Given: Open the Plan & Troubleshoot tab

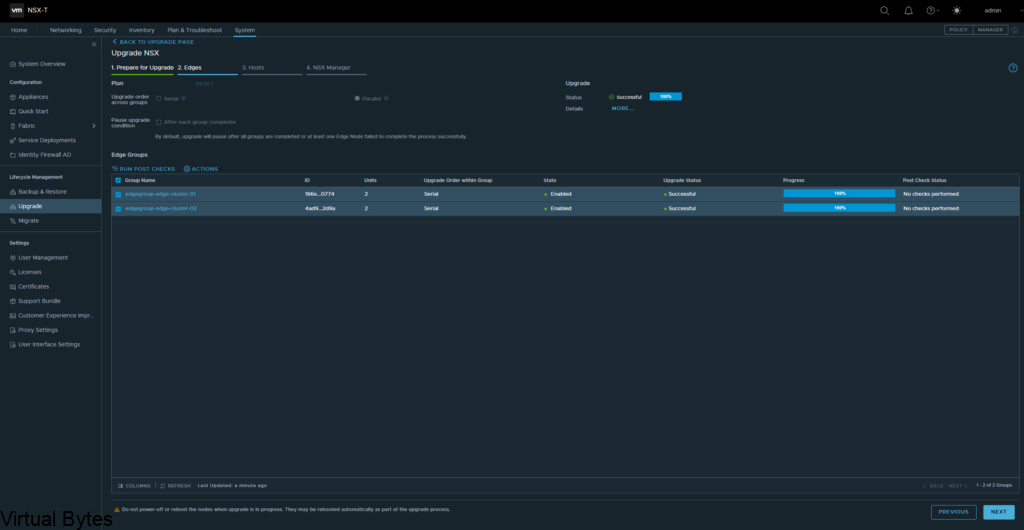Looking at the screenshot, I should click(195, 30).
